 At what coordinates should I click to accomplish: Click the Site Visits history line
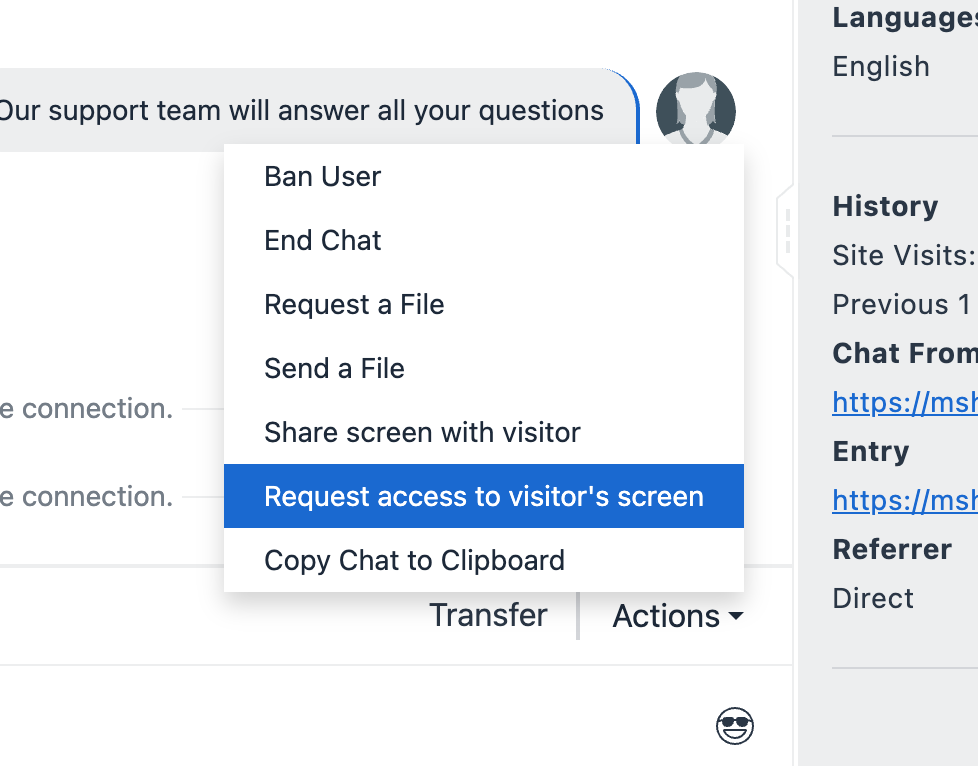(x=902, y=256)
